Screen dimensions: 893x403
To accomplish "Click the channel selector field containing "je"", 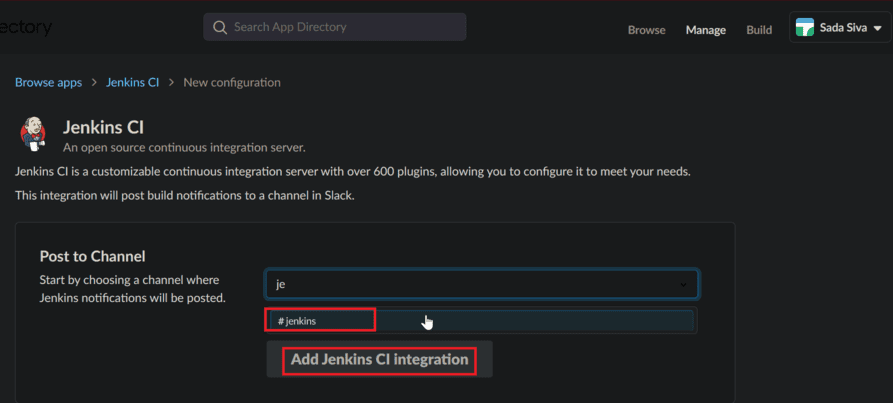I will (x=470, y=285).
